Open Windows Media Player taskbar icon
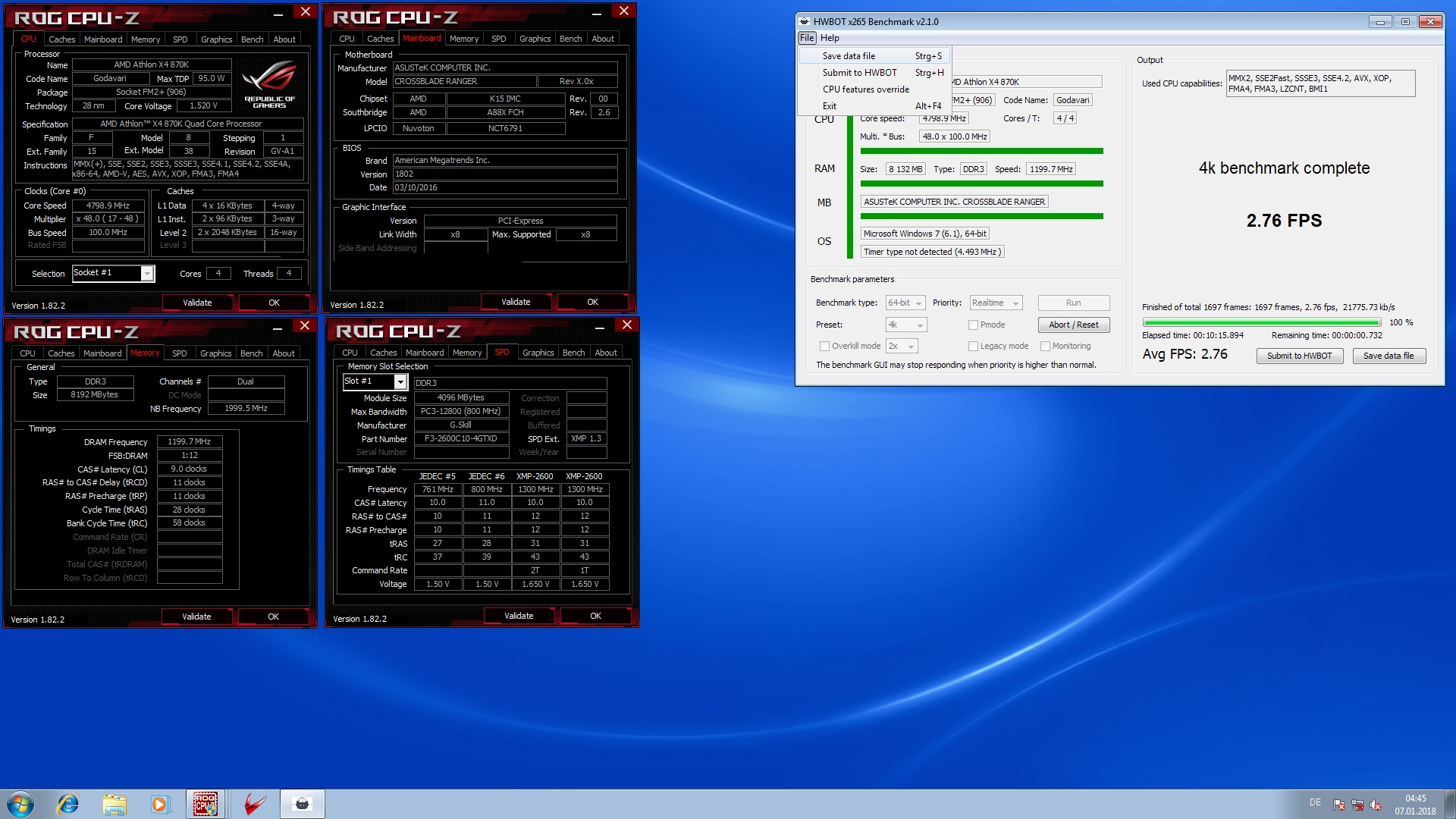 (x=159, y=804)
